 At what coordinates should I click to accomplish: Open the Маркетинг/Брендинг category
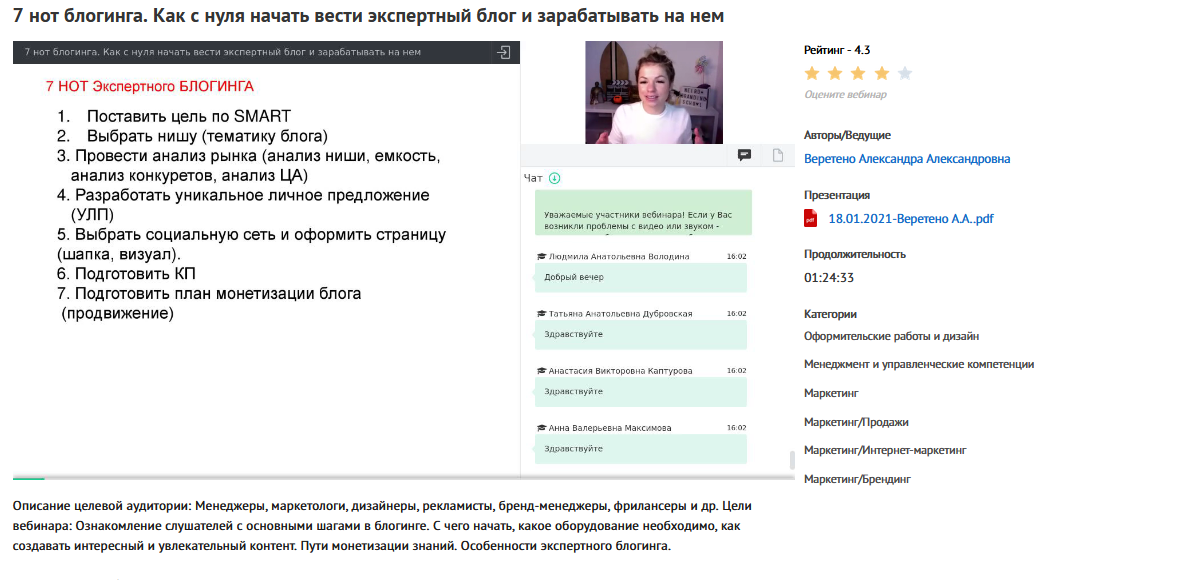857,480
